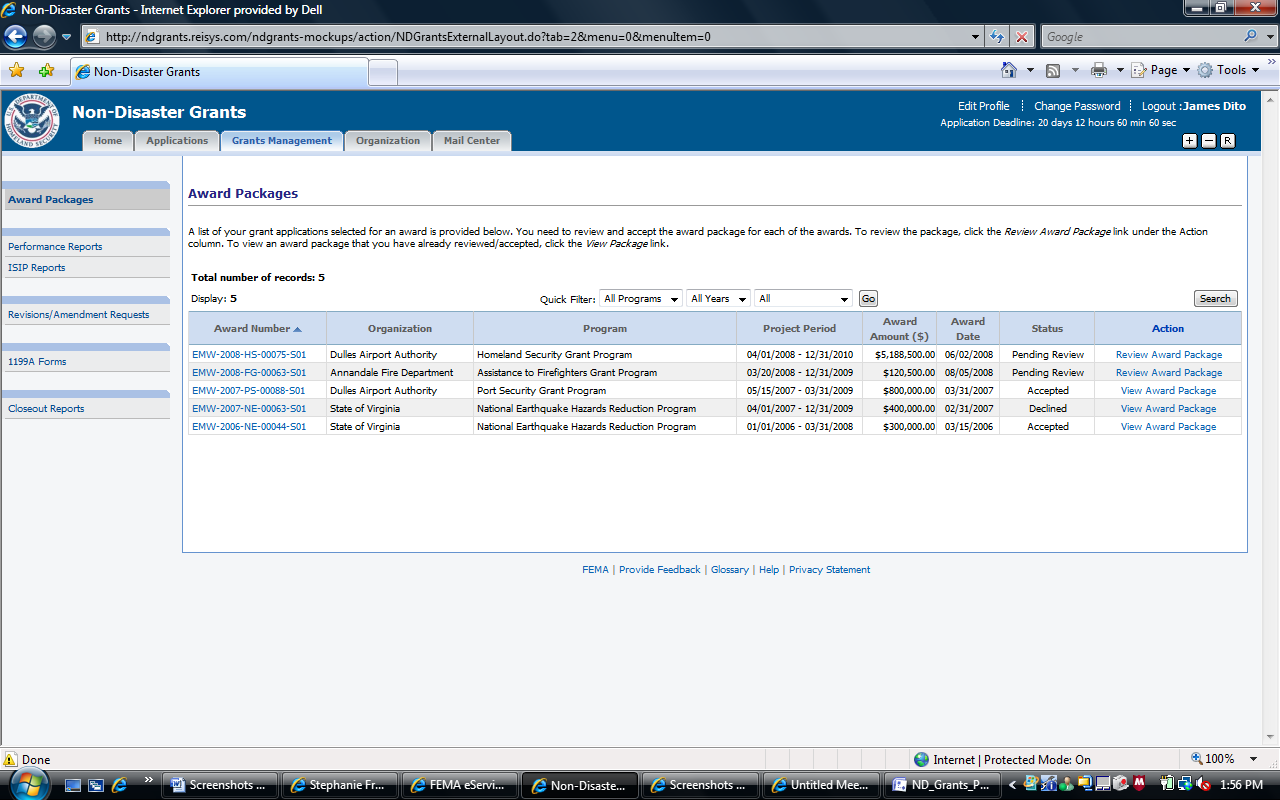
Task: Click the status bar warning icon
Action: pyautogui.click(x=11, y=759)
